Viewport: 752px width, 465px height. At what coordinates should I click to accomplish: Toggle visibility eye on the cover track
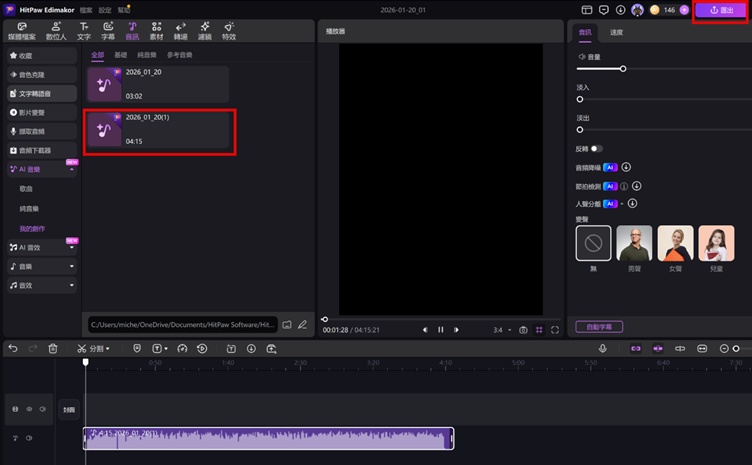[x=28, y=409]
